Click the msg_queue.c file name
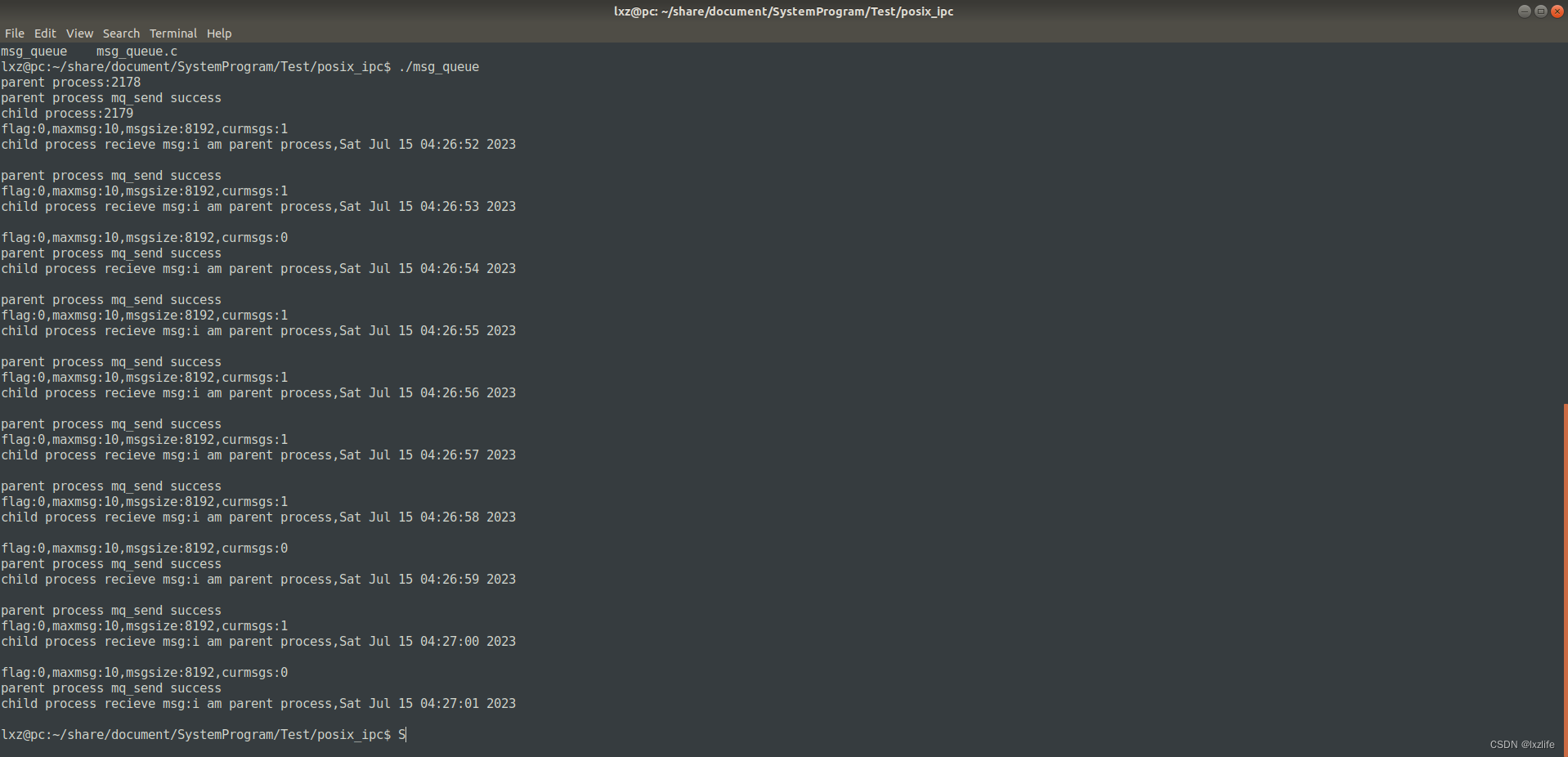Image resolution: width=1568 pixels, height=757 pixels. tap(137, 52)
